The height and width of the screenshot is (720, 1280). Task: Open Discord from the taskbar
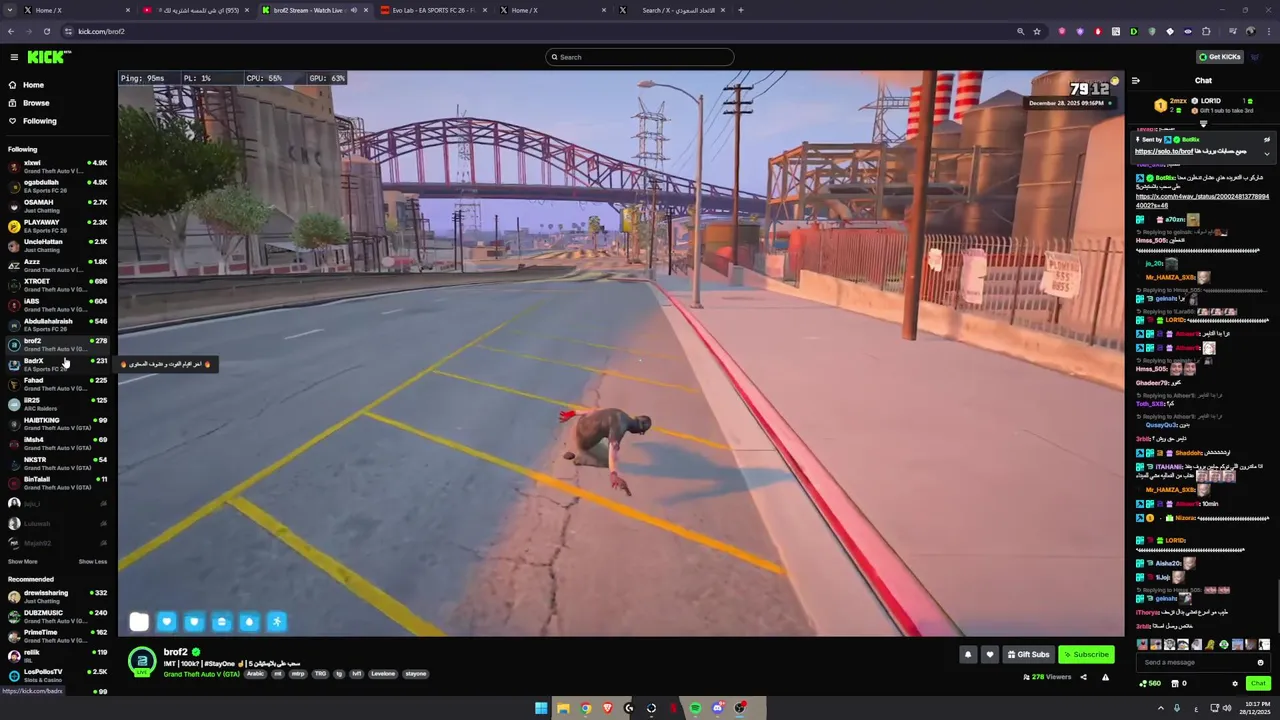click(x=718, y=708)
